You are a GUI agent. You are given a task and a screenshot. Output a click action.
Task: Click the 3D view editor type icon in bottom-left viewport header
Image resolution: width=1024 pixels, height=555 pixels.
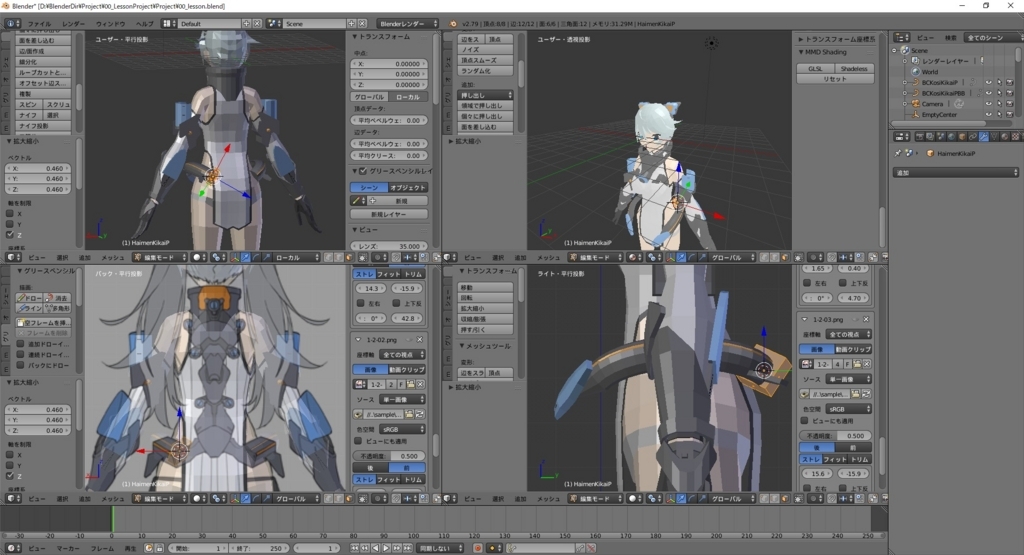point(12,499)
